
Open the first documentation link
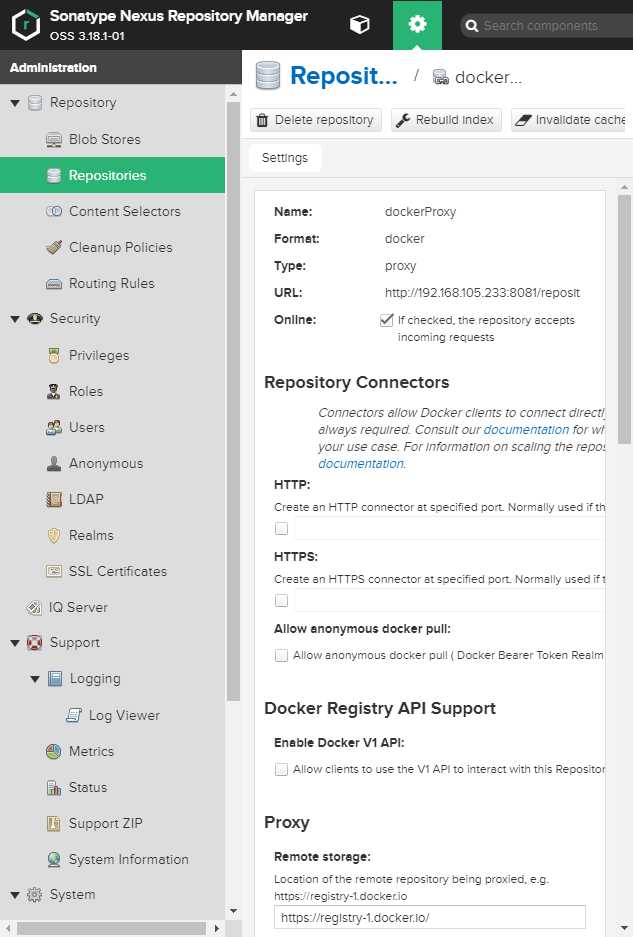point(526,430)
